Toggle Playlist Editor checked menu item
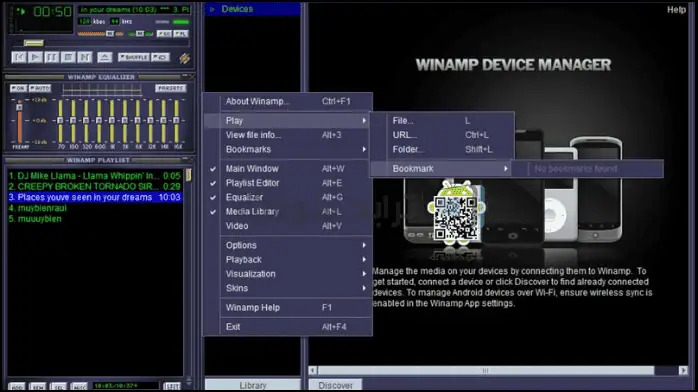Screen dimensions: 698x392 point(288,183)
